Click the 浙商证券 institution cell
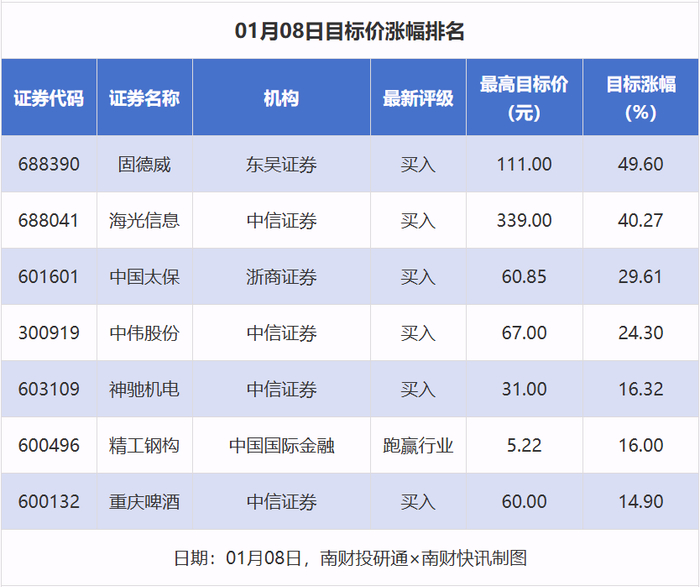 click(x=281, y=277)
